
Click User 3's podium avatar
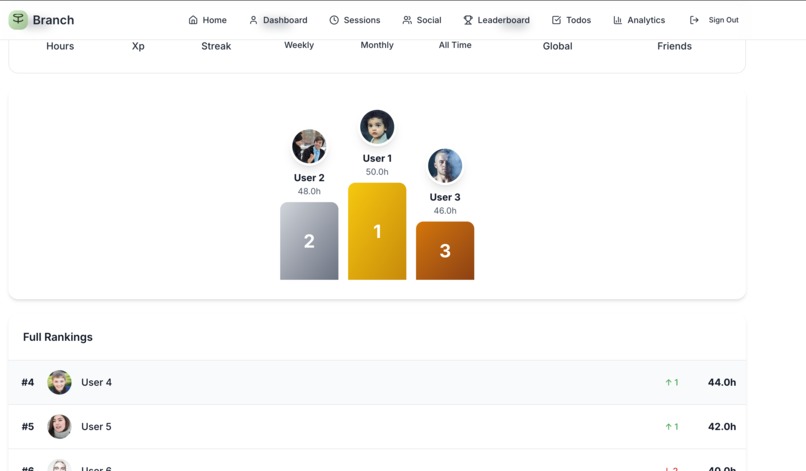445,166
